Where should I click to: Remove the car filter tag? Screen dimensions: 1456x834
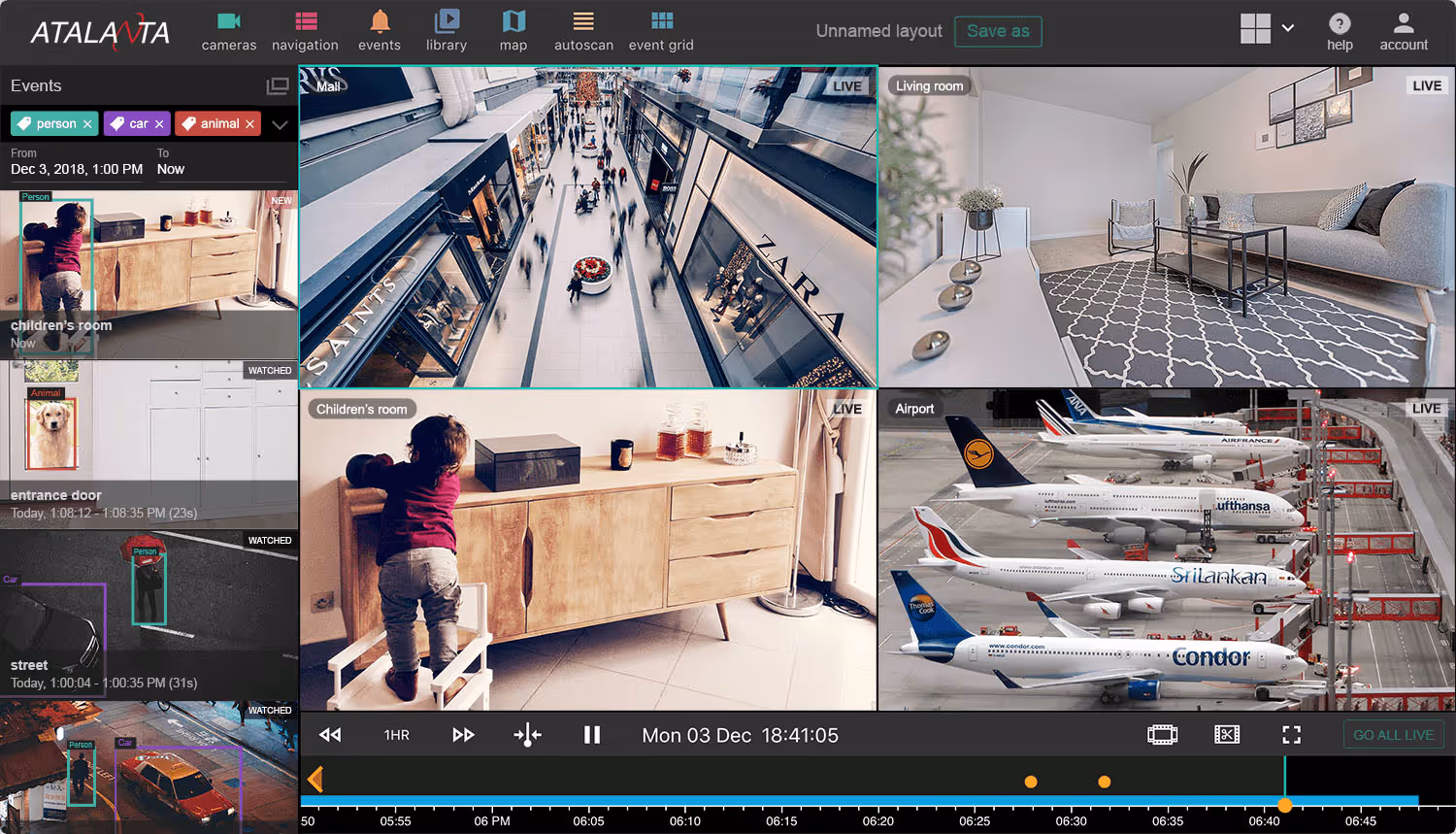(x=157, y=123)
